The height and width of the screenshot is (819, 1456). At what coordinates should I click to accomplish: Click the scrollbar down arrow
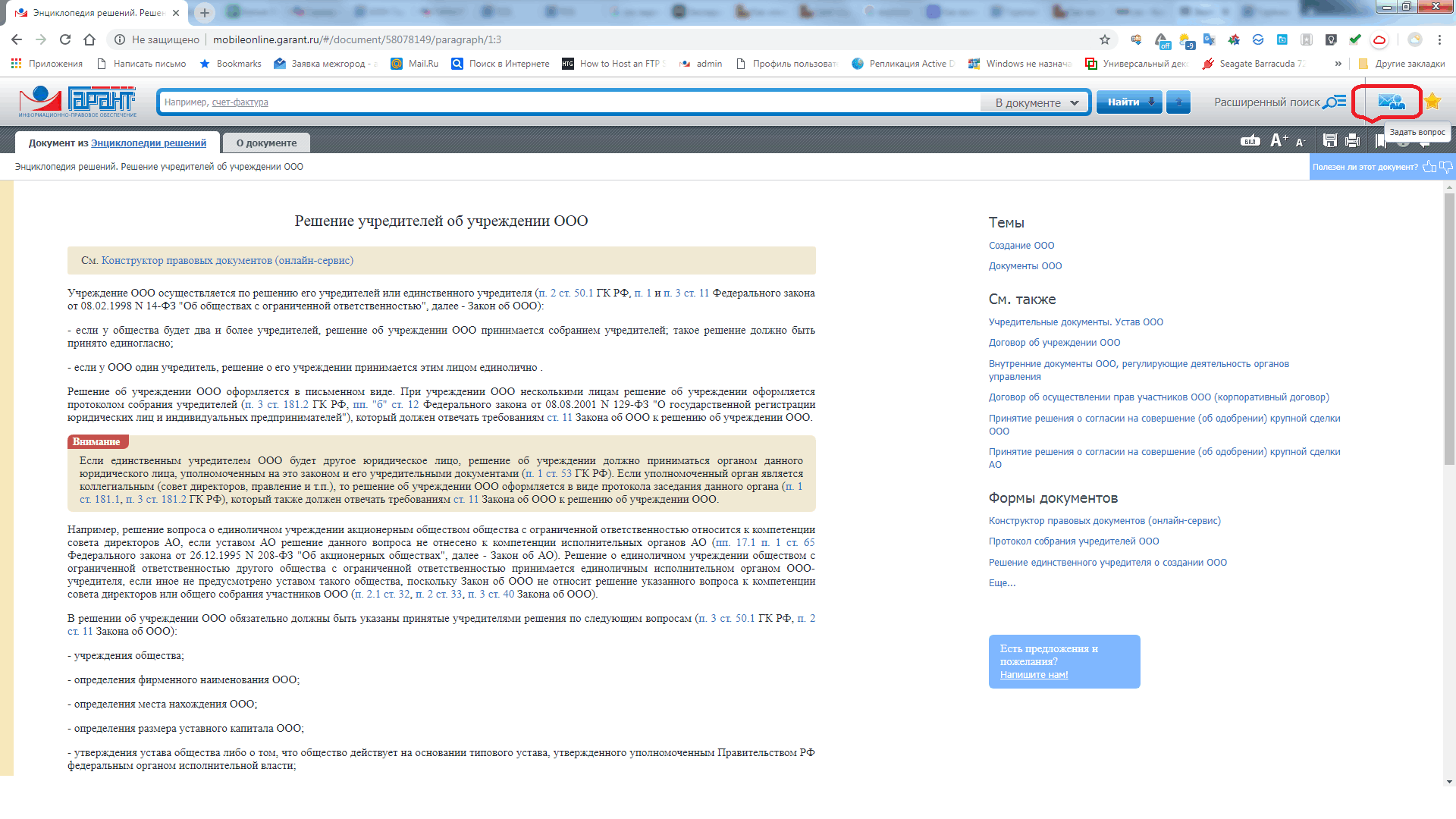tap(1449, 782)
